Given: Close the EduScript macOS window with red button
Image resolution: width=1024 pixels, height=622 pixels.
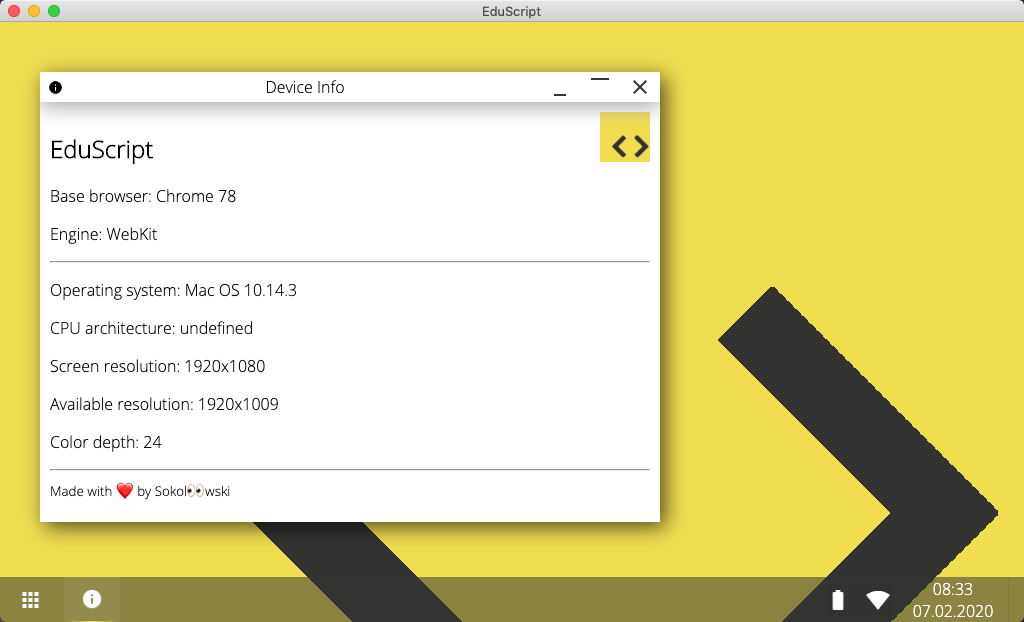Looking at the screenshot, I should point(14,11).
